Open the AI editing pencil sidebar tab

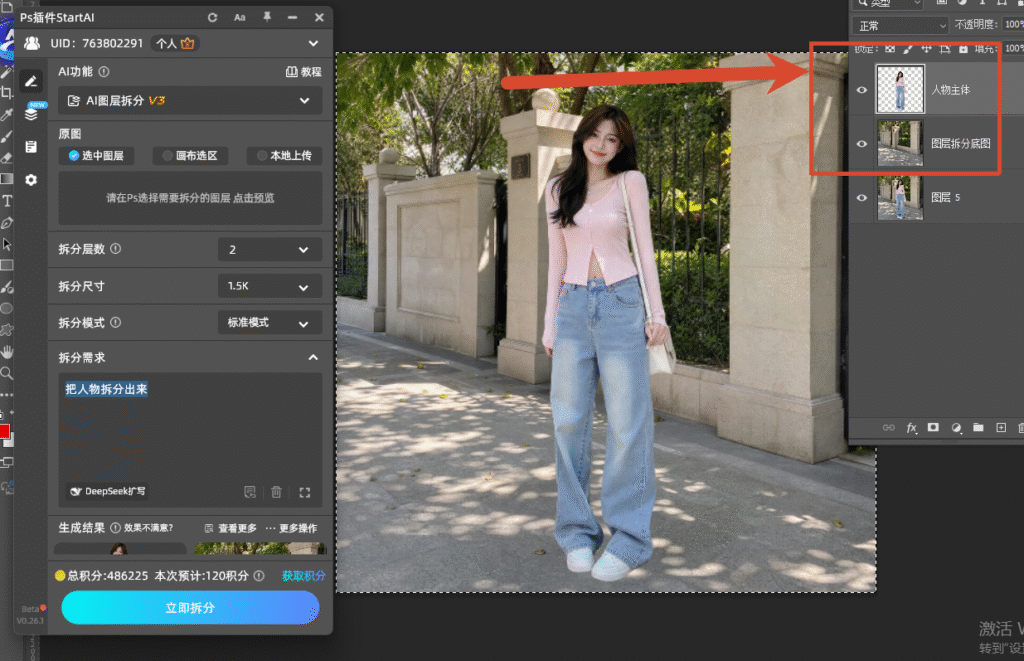coord(31,81)
